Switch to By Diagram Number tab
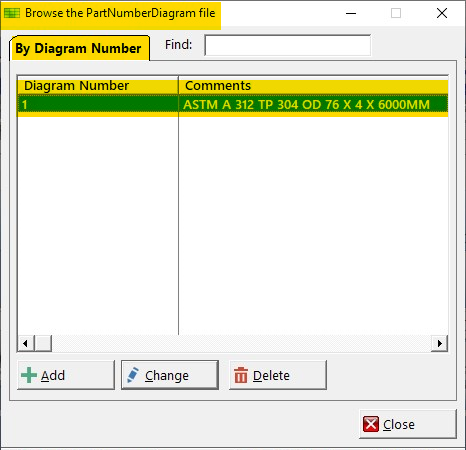The height and width of the screenshot is (450, 466). 79,48
